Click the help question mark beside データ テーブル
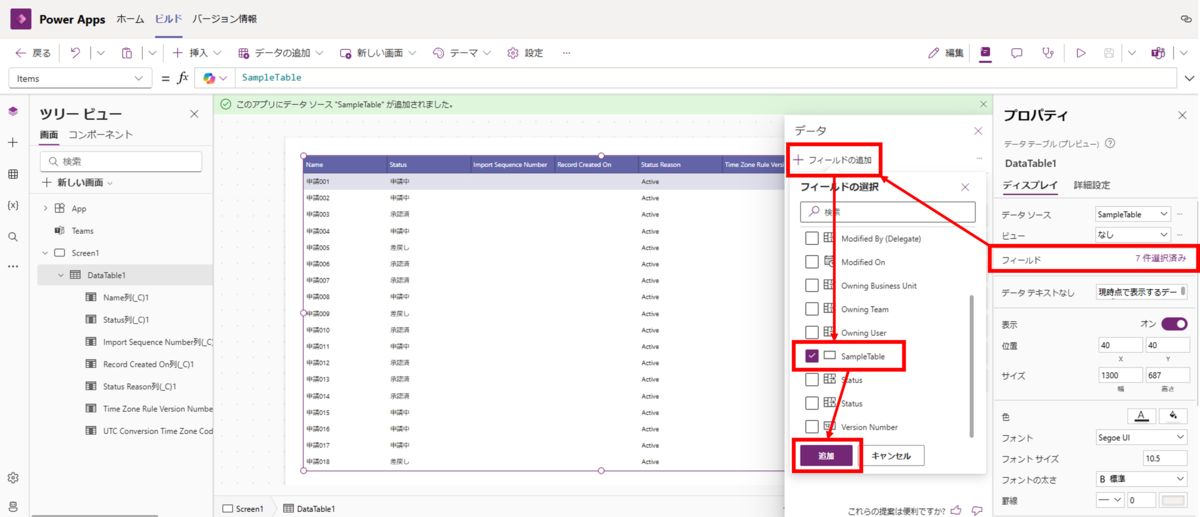1200x517 pixels. point(1110,144)
